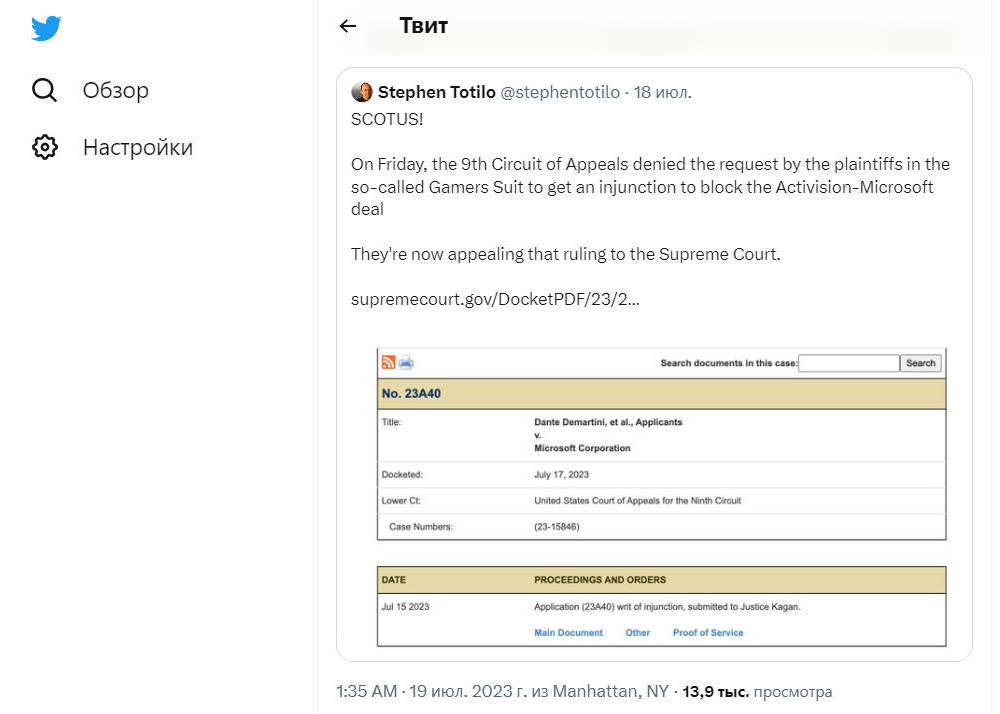This screenshot has width=1000, height=714.
Task: Click the 13,9 тыс. просмотра count
Action: [757, 692]
